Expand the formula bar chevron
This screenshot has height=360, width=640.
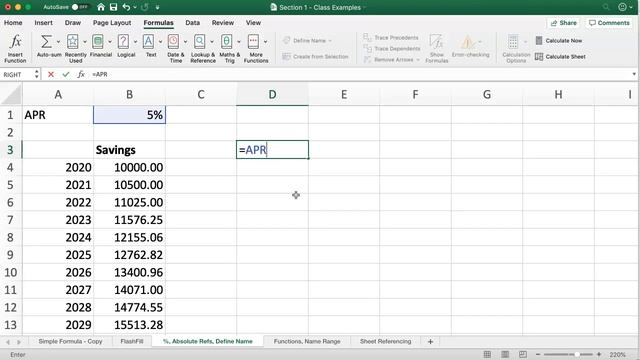click(634, 74)
